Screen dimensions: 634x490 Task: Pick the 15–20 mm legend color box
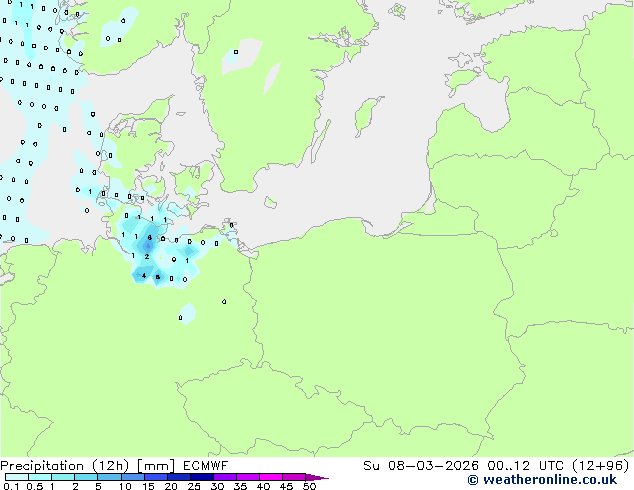point(155,477)
